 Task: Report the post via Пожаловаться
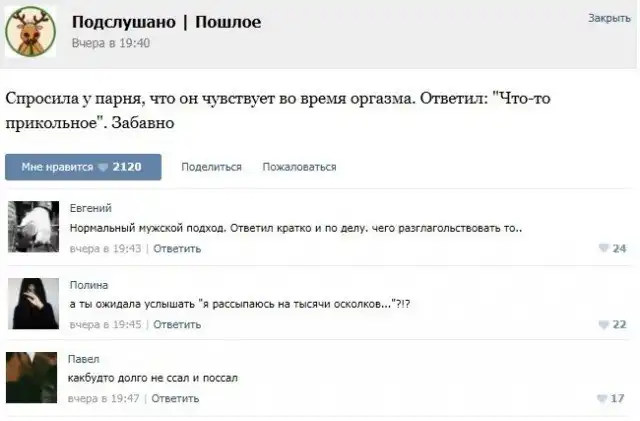pyautogui.click(x=299, y=167)
